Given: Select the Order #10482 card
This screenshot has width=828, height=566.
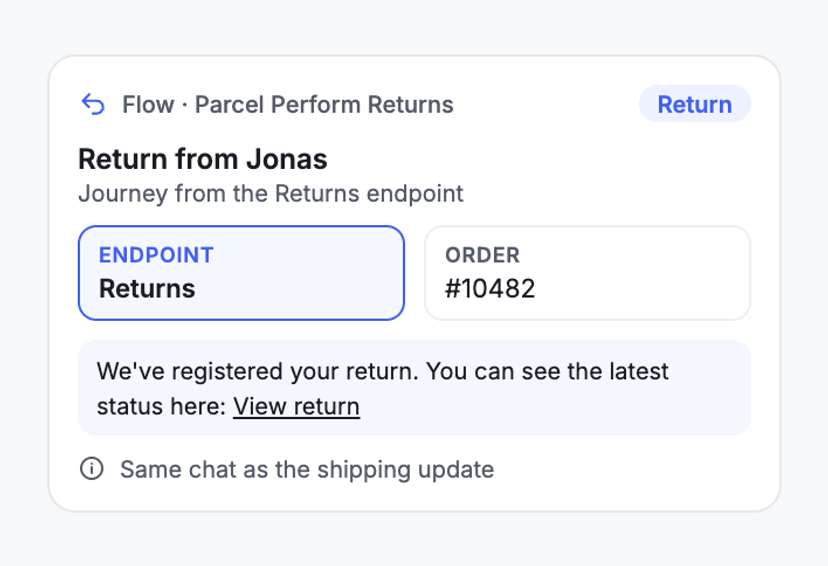Looking at the screenshot, I should (587, 273).
